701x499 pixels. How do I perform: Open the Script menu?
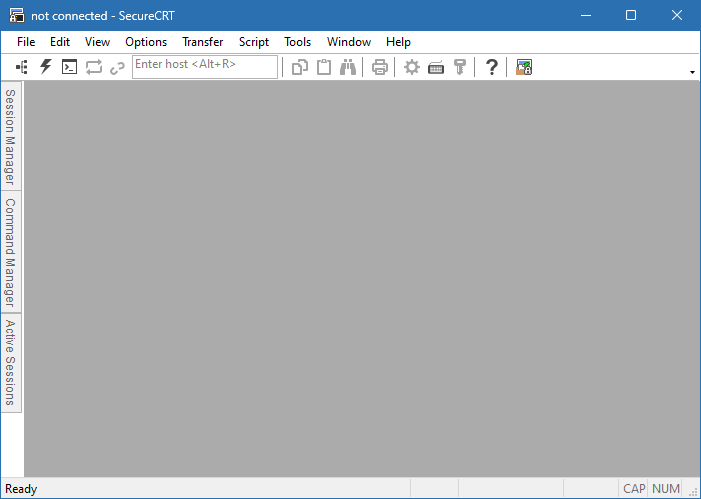(x=254, y=42)
